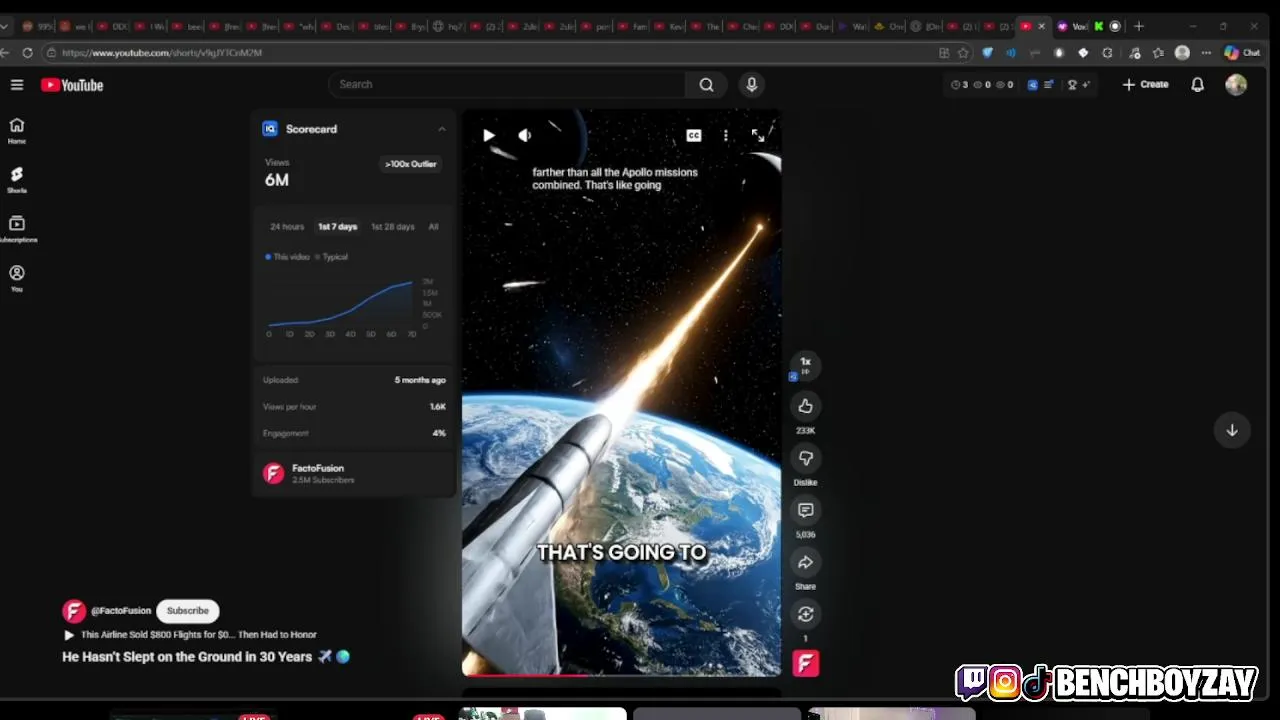Open the comments with 5,036 count
The image size is (1280, 720).
805,510
